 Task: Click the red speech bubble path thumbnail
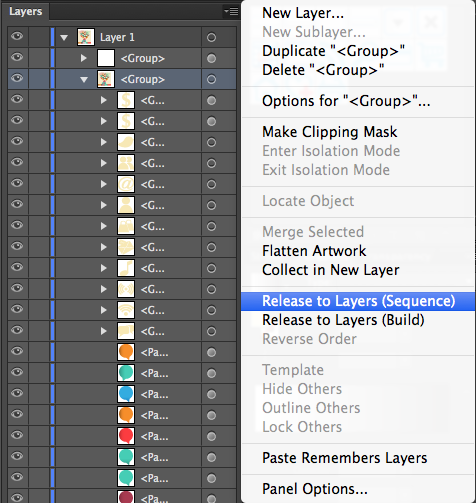coord(126,436)
